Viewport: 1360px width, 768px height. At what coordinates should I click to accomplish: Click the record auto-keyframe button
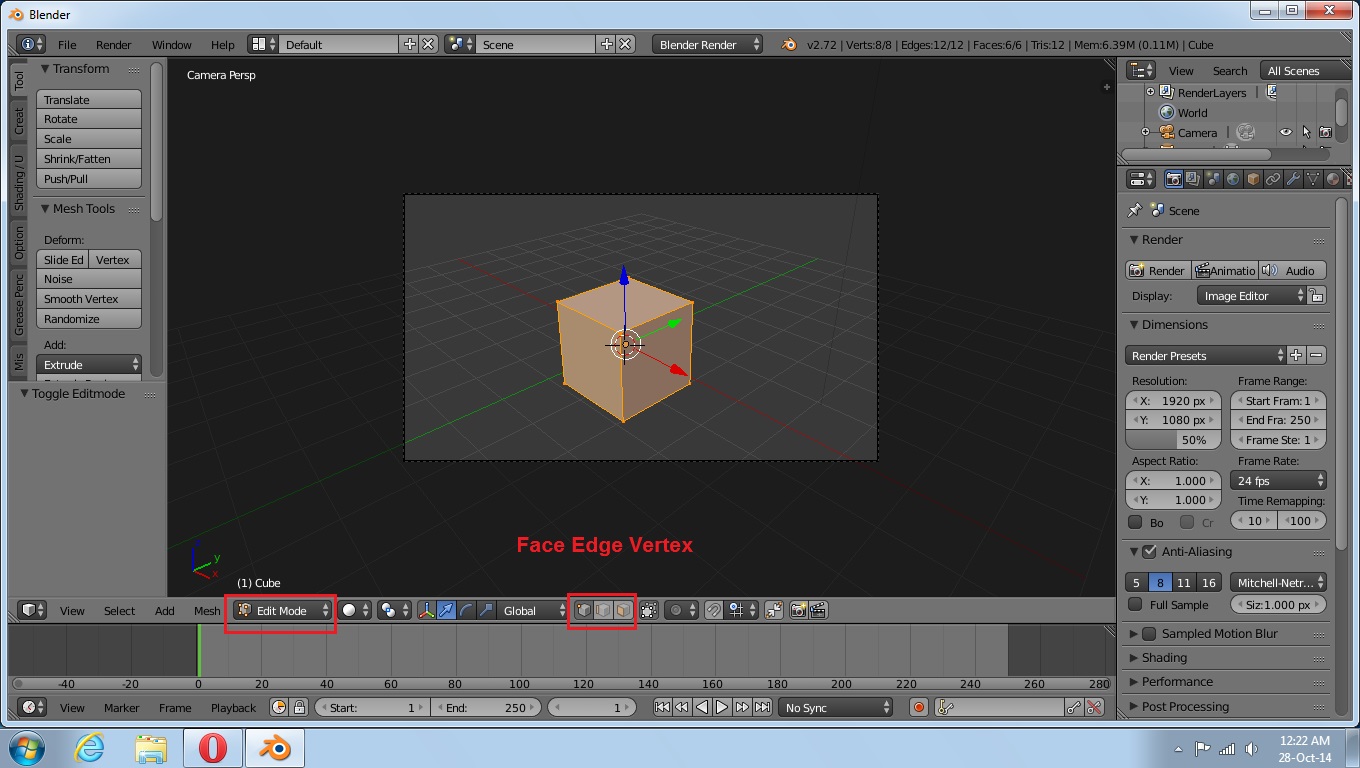pos(919,707)
